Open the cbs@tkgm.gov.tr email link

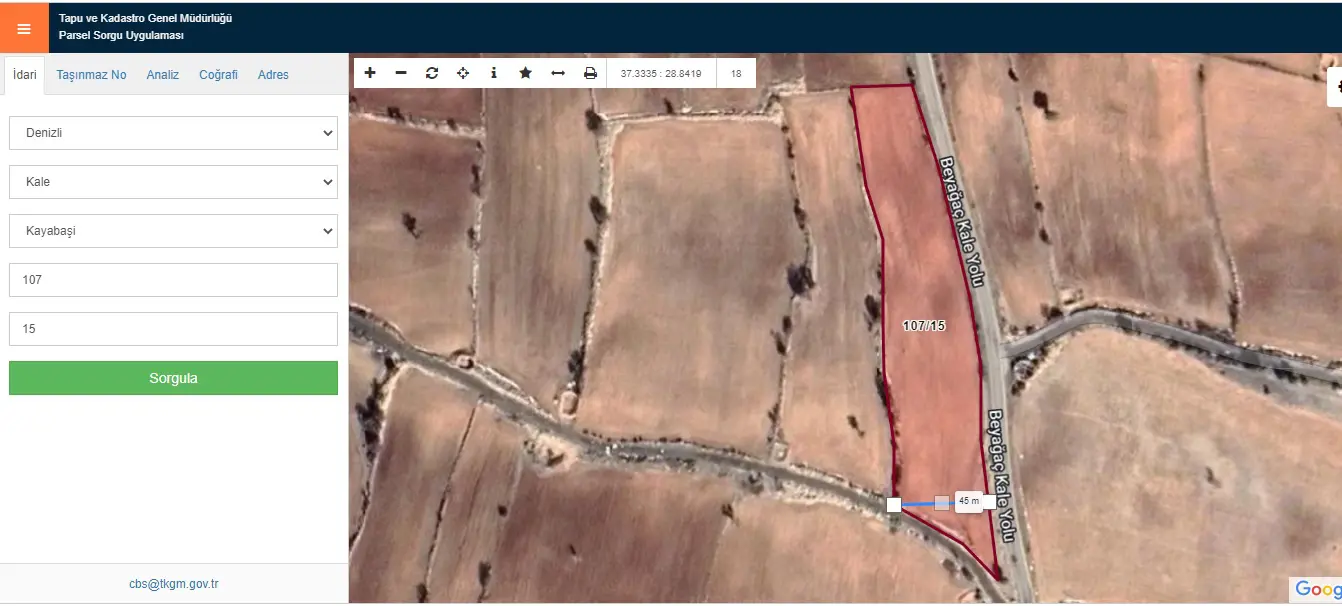(173, 584)
